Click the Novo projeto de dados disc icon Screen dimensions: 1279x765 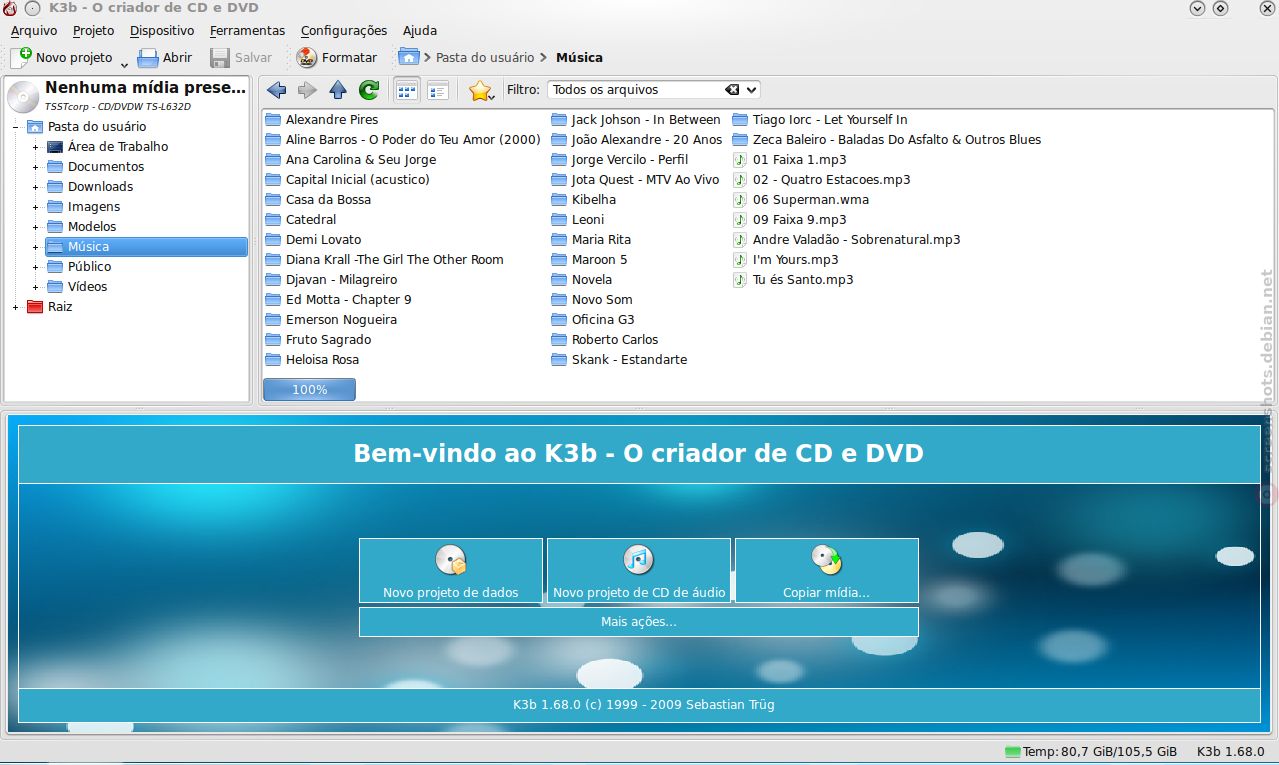coord(451,560)
